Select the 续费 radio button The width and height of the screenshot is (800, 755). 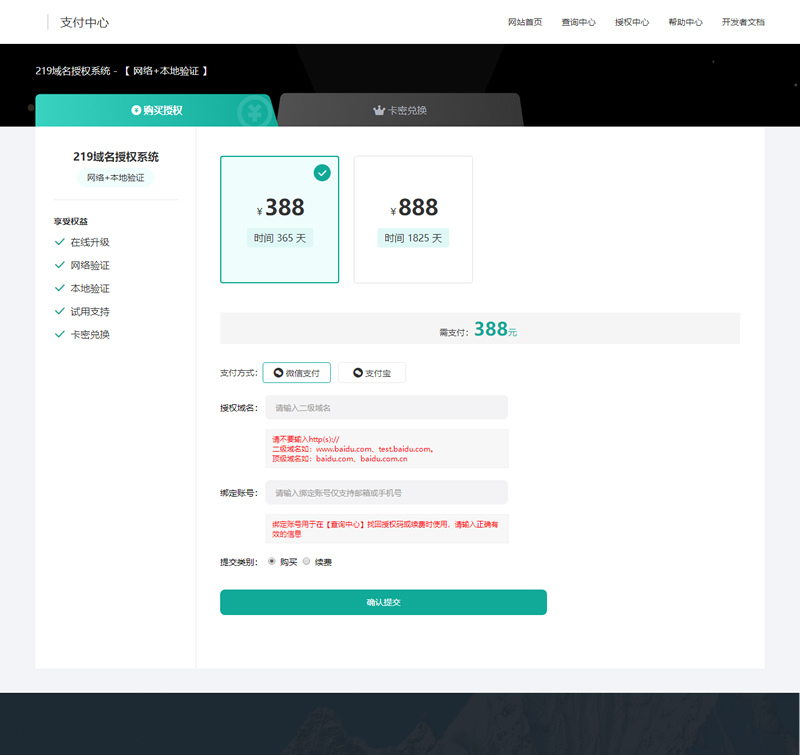coord(306,562)
